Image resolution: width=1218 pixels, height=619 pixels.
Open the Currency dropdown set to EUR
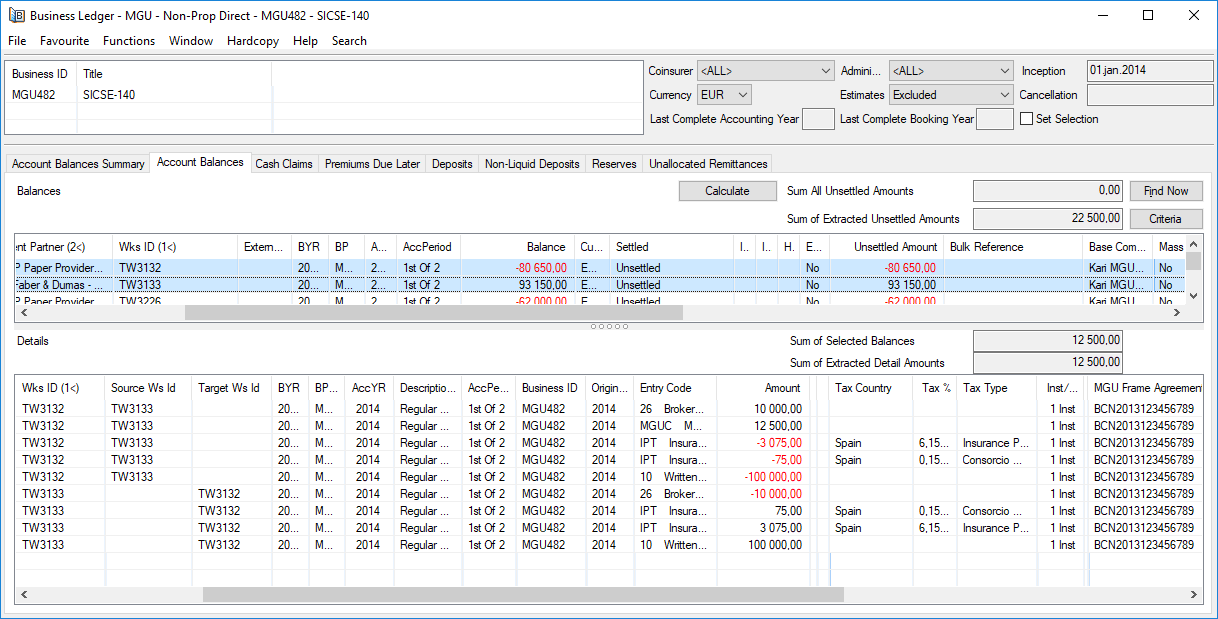tap(745, 94)
